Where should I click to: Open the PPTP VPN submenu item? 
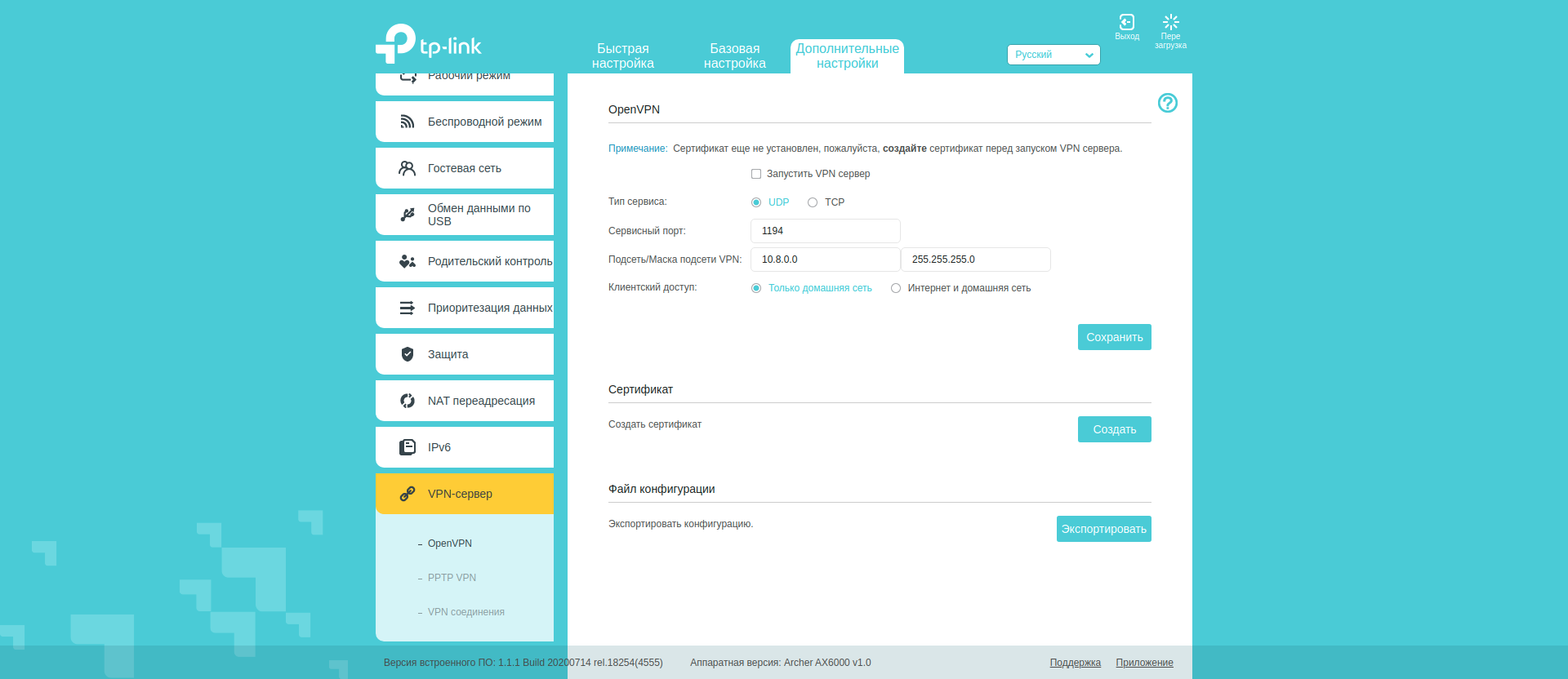(x=452, y=578)
